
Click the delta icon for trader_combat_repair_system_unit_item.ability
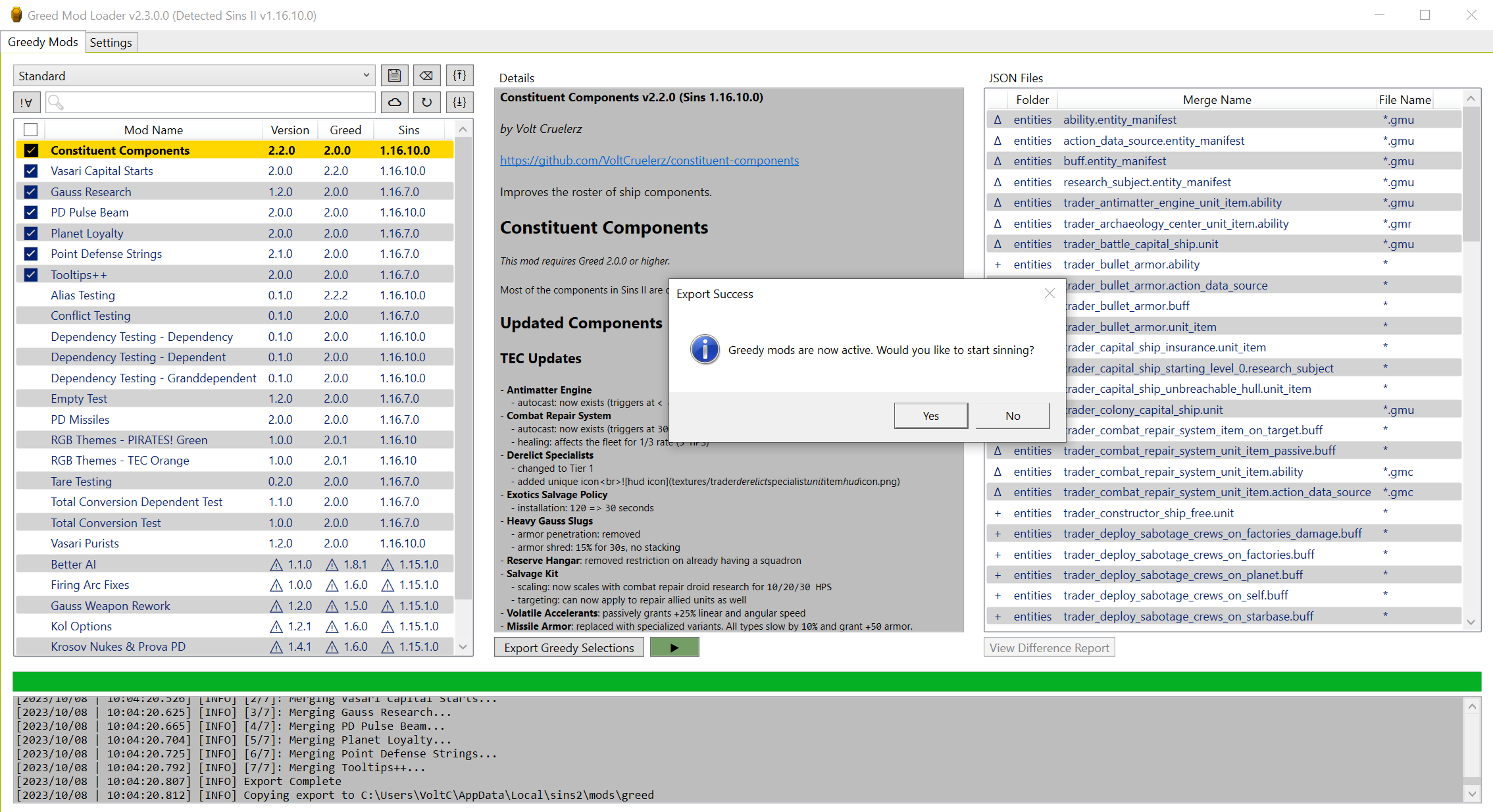pyautogui.click(x=998, y=472)
